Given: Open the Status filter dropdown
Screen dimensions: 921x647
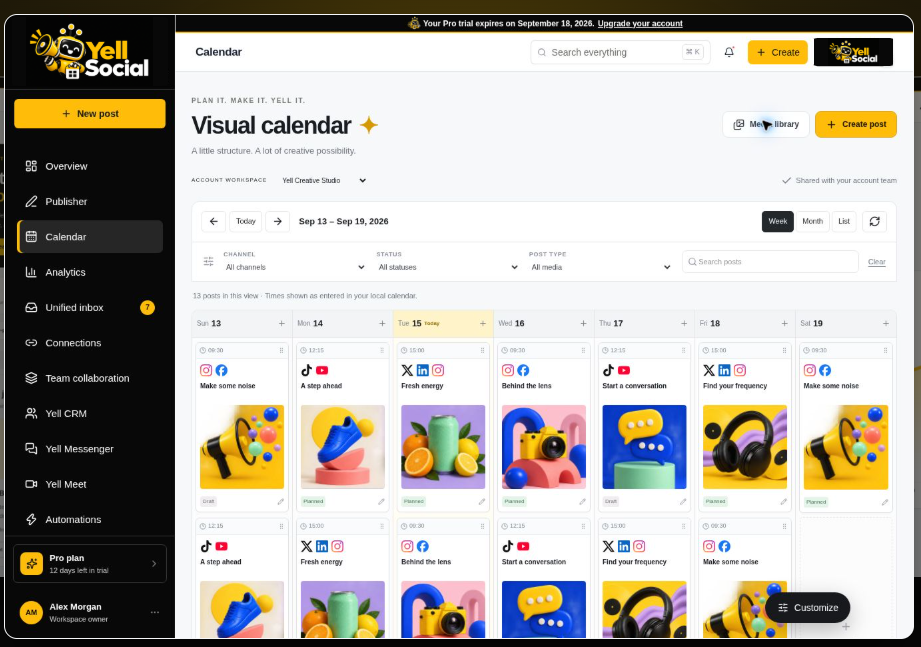Looking at the screenshot, I should 448,267.
